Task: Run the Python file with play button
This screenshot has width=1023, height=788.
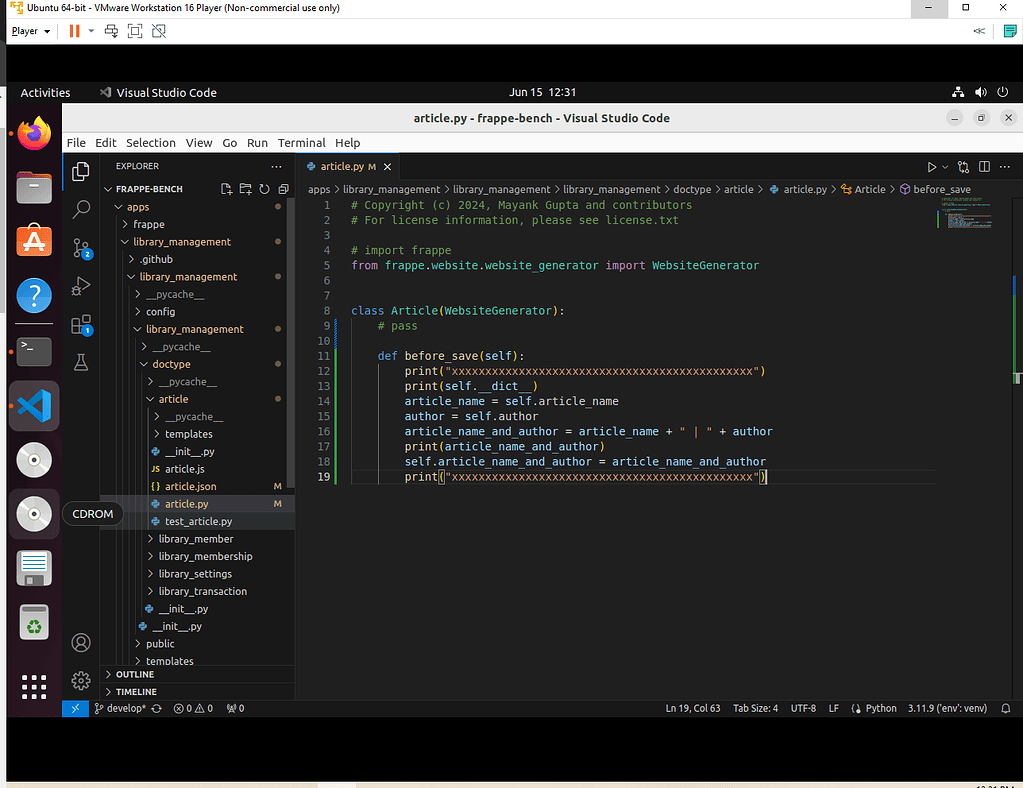Action: pyautogui.click(x=932, y=167)
